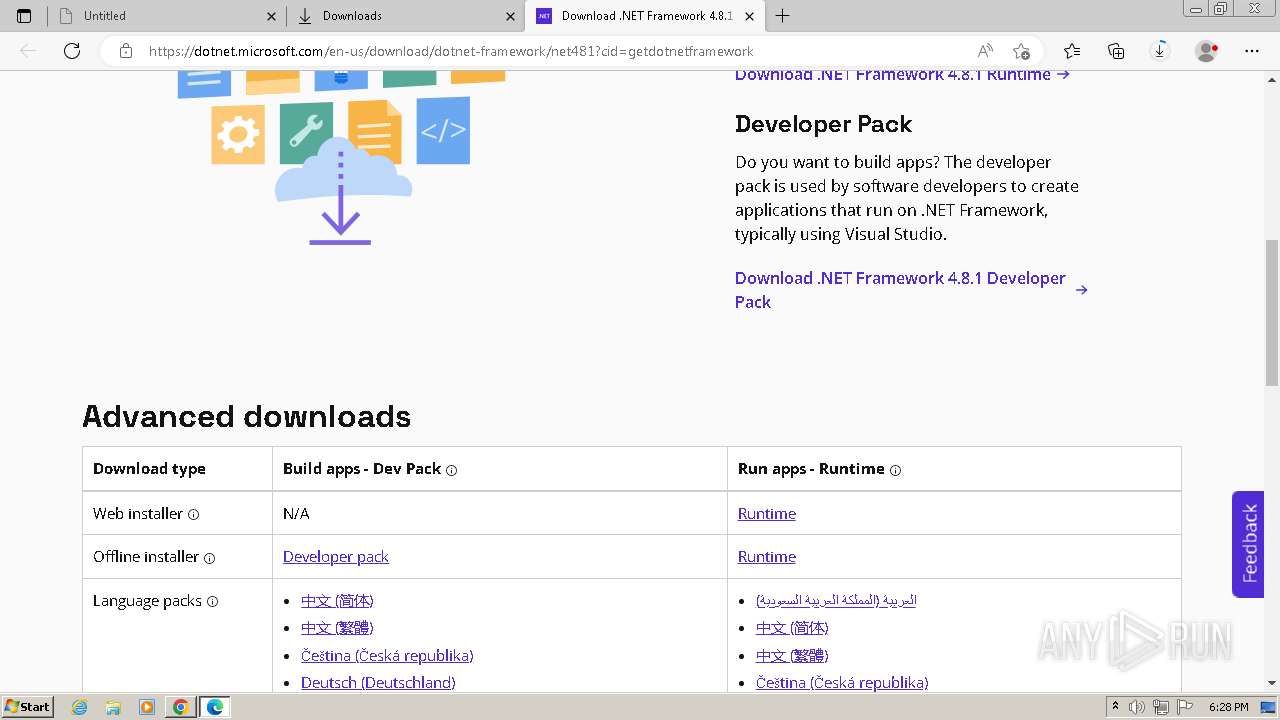The height and width of the screenshot is (720, 1280).
Task: Open network status in system tray
Action: [1161, 707]
